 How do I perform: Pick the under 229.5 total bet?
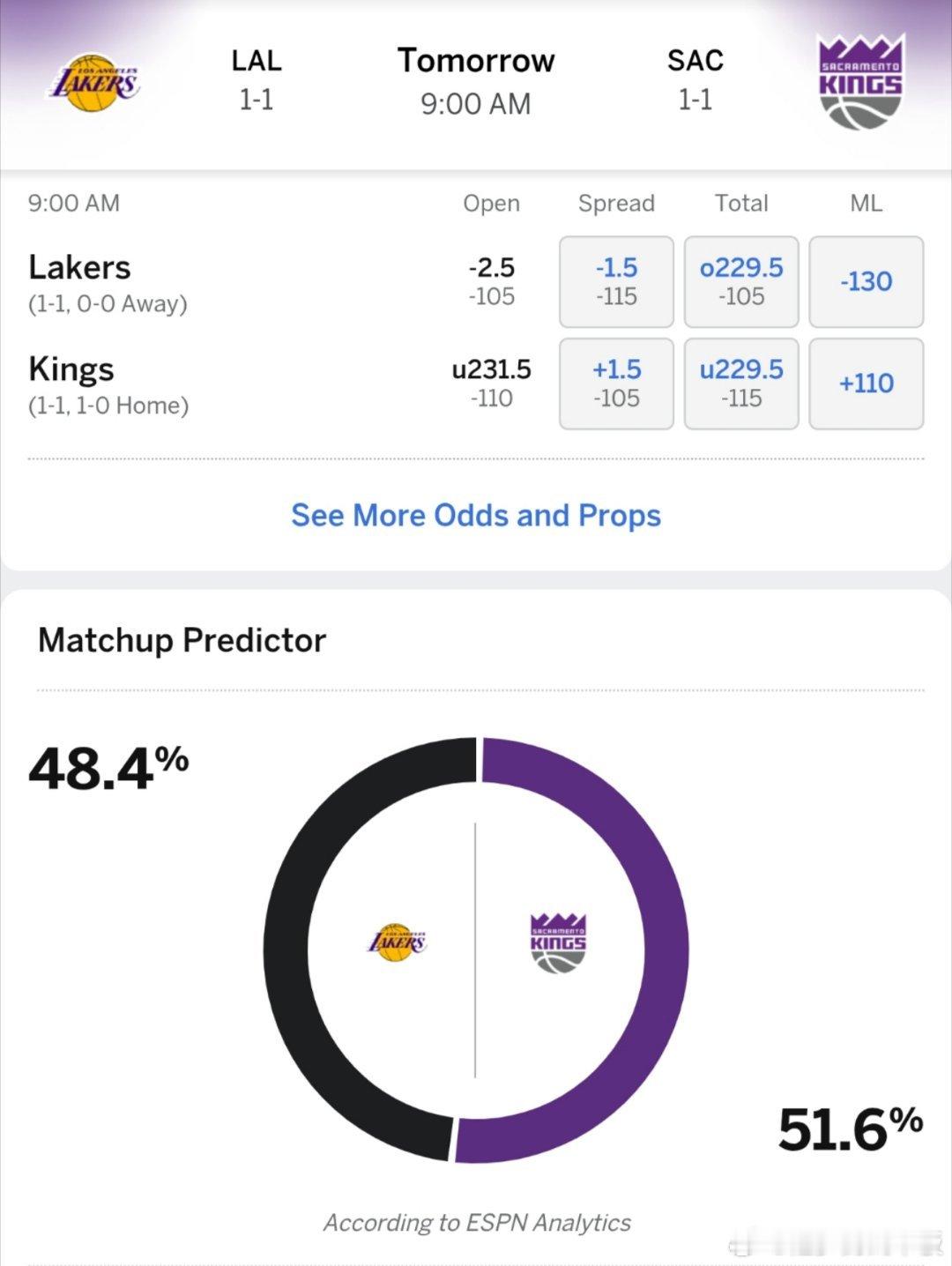click(x=741, y=384)
